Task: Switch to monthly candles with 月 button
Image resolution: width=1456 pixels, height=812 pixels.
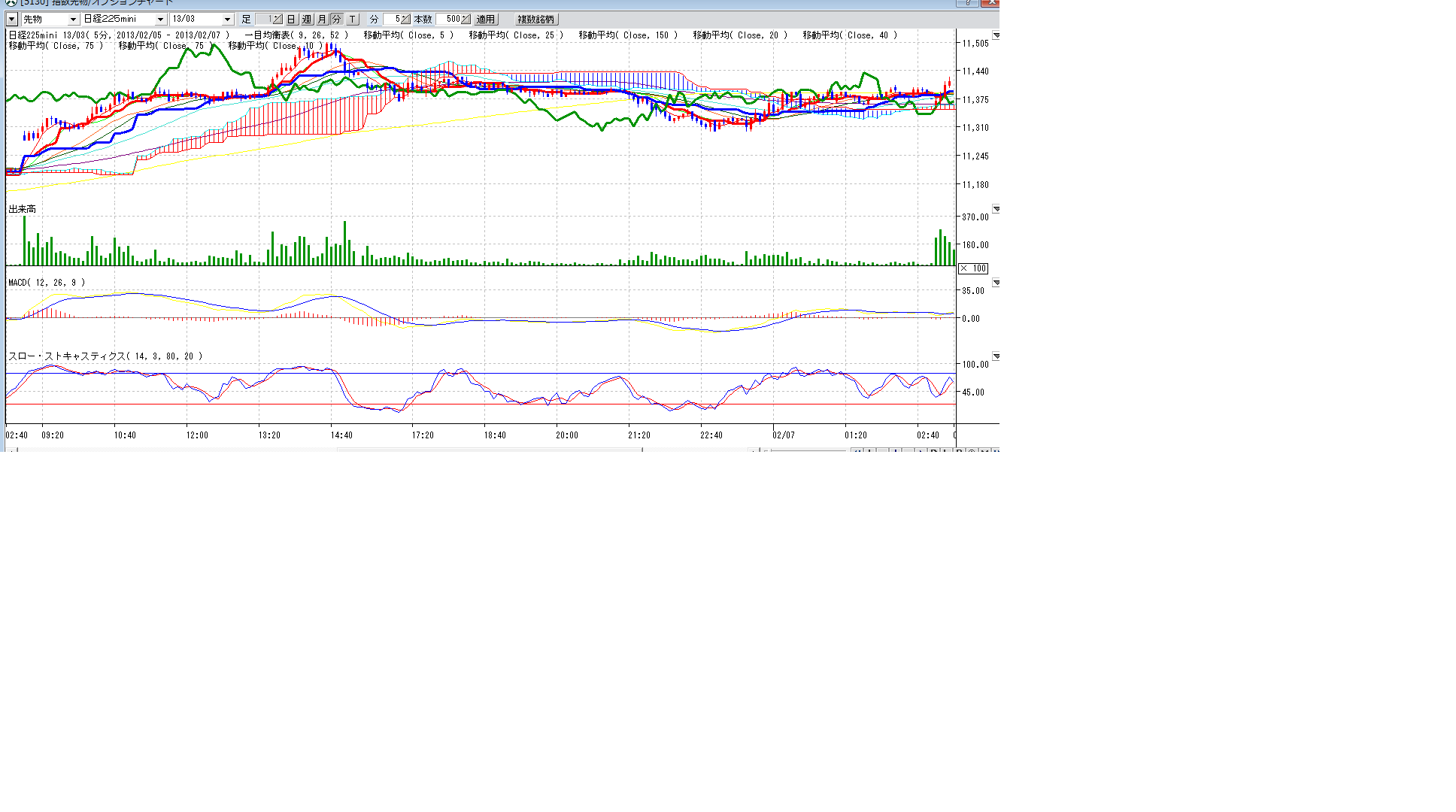Action: tap(322, 20)
